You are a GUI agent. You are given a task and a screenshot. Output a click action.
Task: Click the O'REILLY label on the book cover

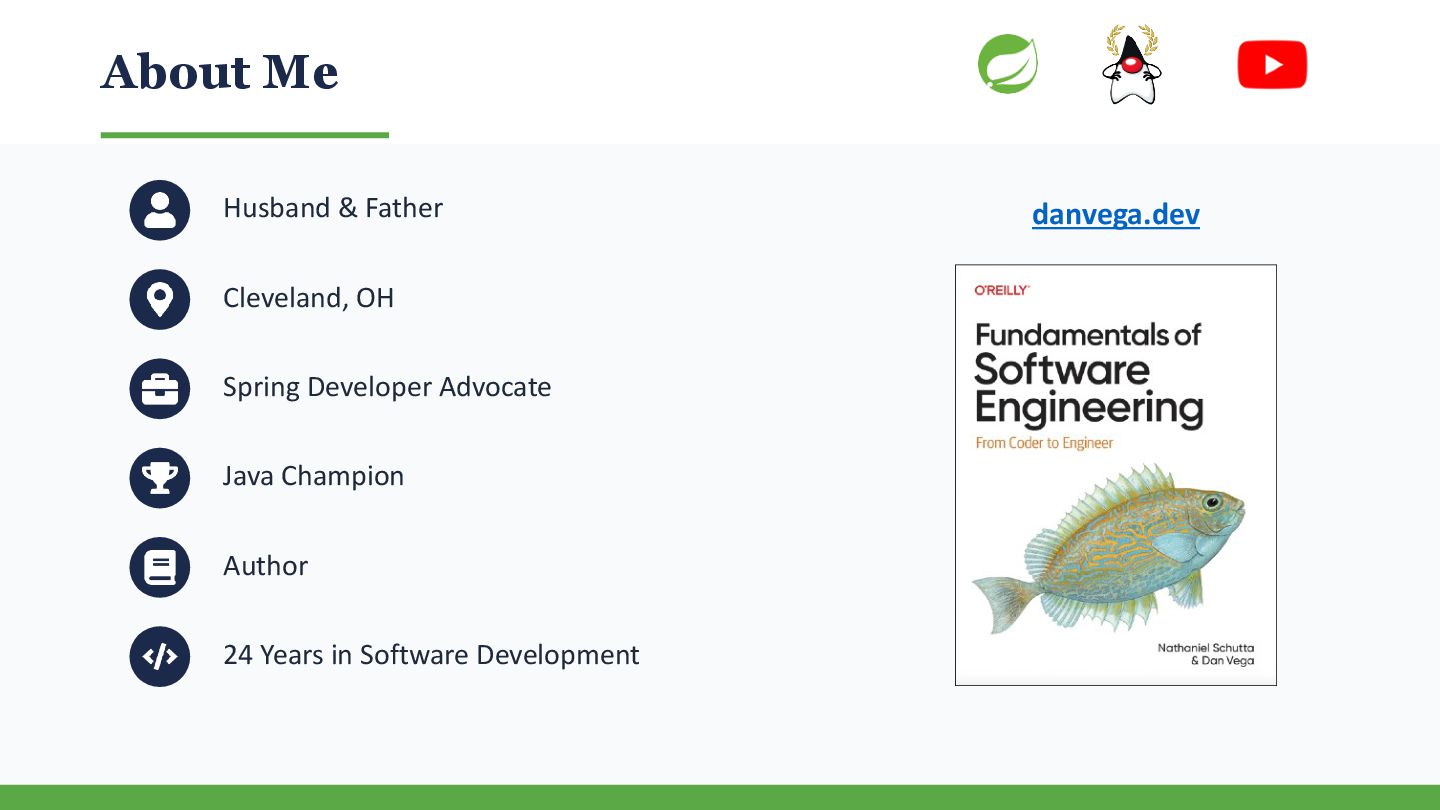[1002, 290]
